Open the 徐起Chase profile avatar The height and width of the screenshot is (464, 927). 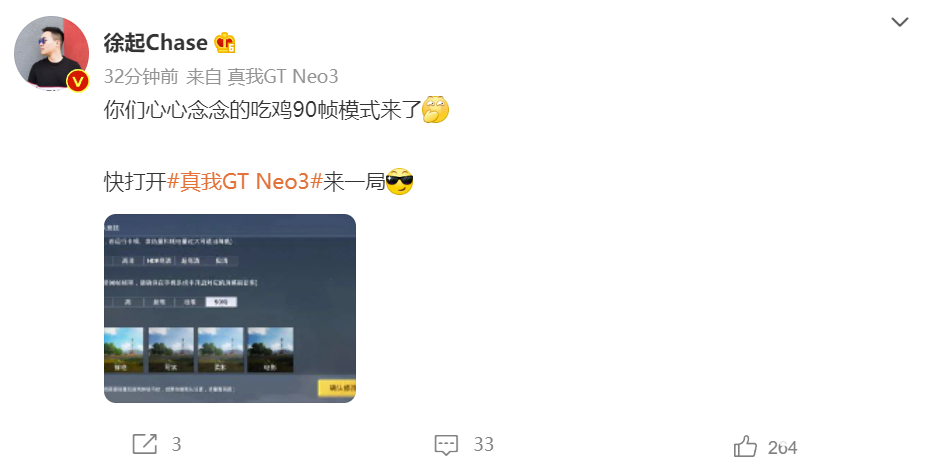tap(51, 53)
